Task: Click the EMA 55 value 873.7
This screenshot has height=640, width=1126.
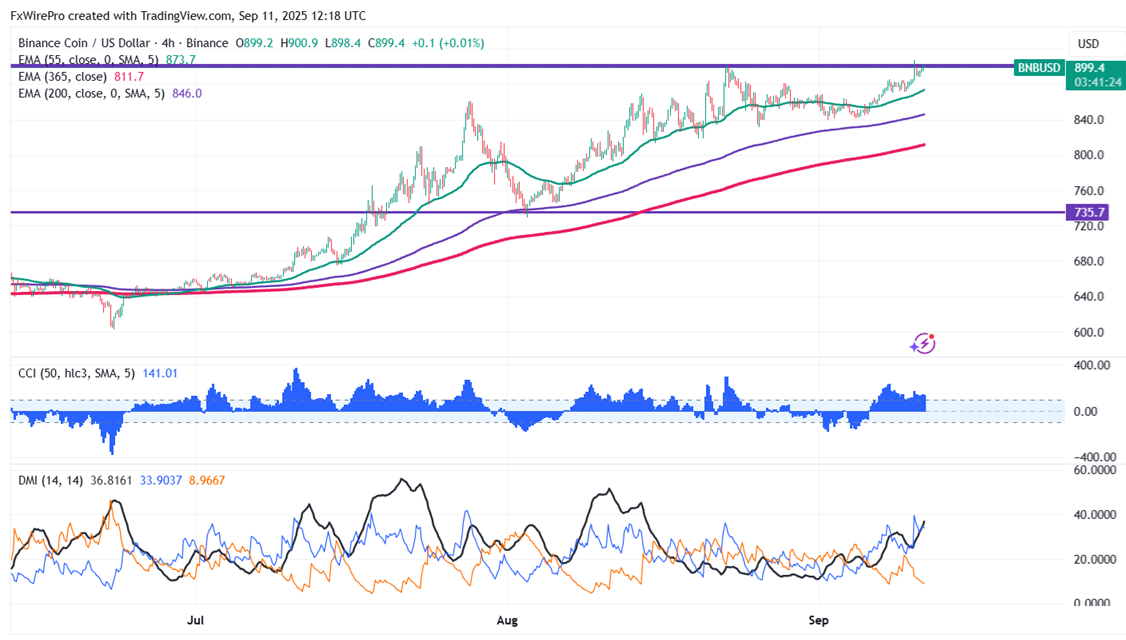Action: click(180, 60)
